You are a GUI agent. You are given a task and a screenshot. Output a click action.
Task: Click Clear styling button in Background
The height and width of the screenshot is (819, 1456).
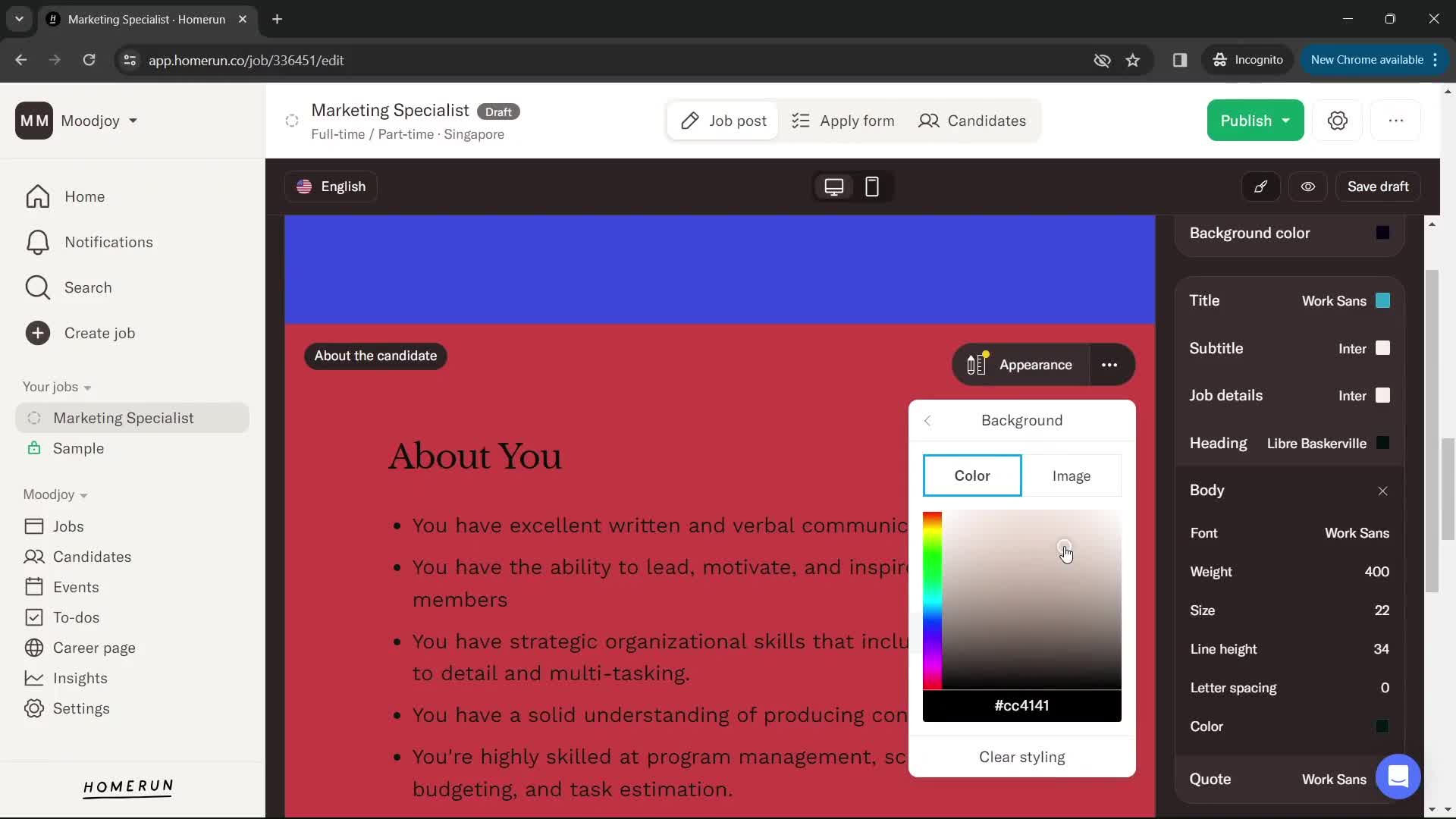1022,757
